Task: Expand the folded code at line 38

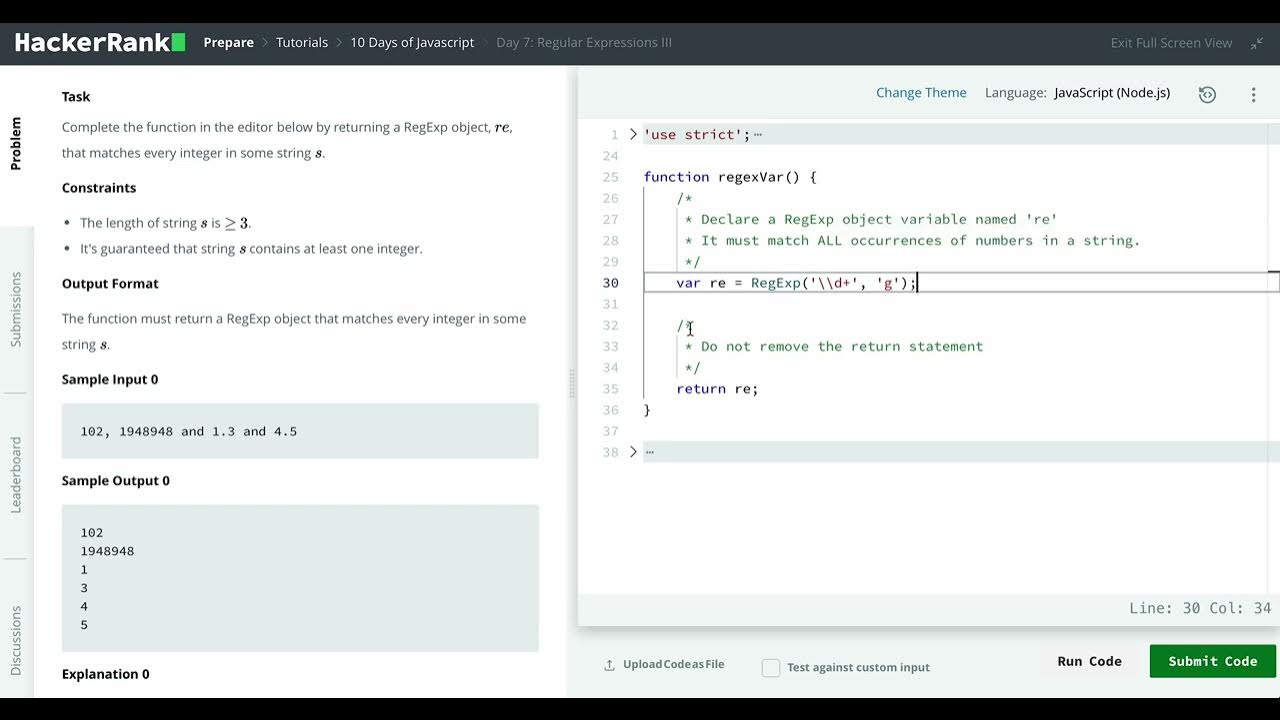Action: (x=633, y=452)
